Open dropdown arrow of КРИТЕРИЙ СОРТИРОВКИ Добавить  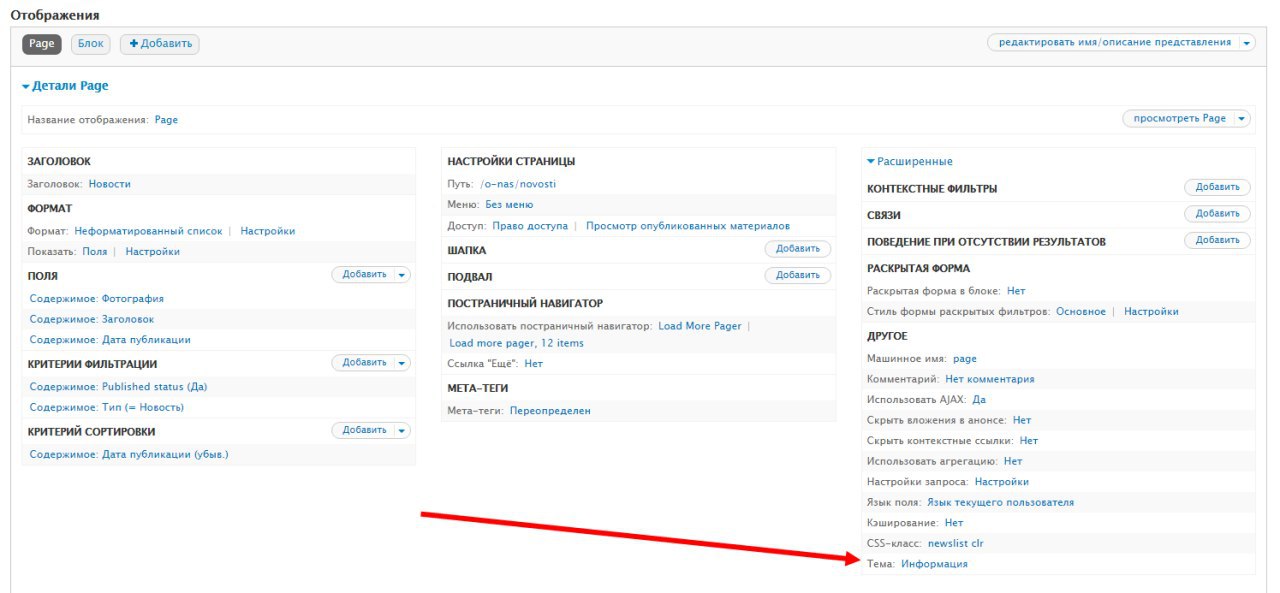402,430
